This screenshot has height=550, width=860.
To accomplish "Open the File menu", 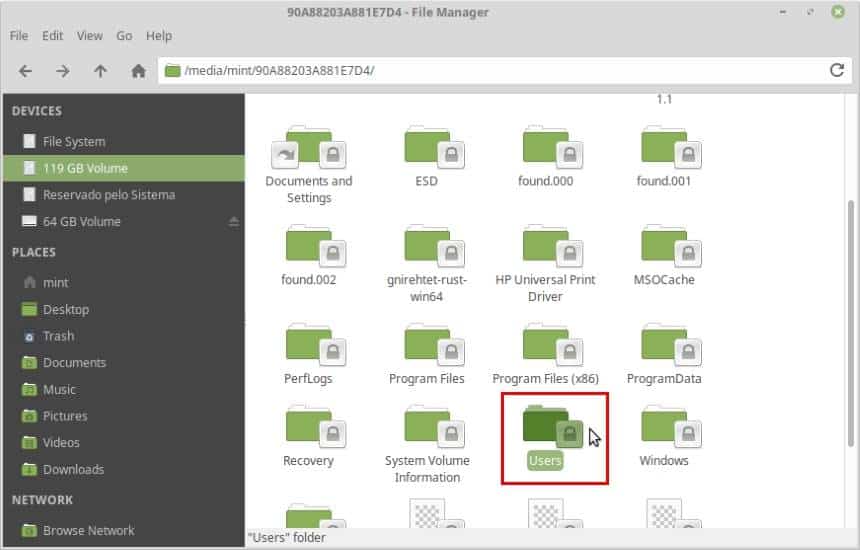I will click(x=19, y=36).
